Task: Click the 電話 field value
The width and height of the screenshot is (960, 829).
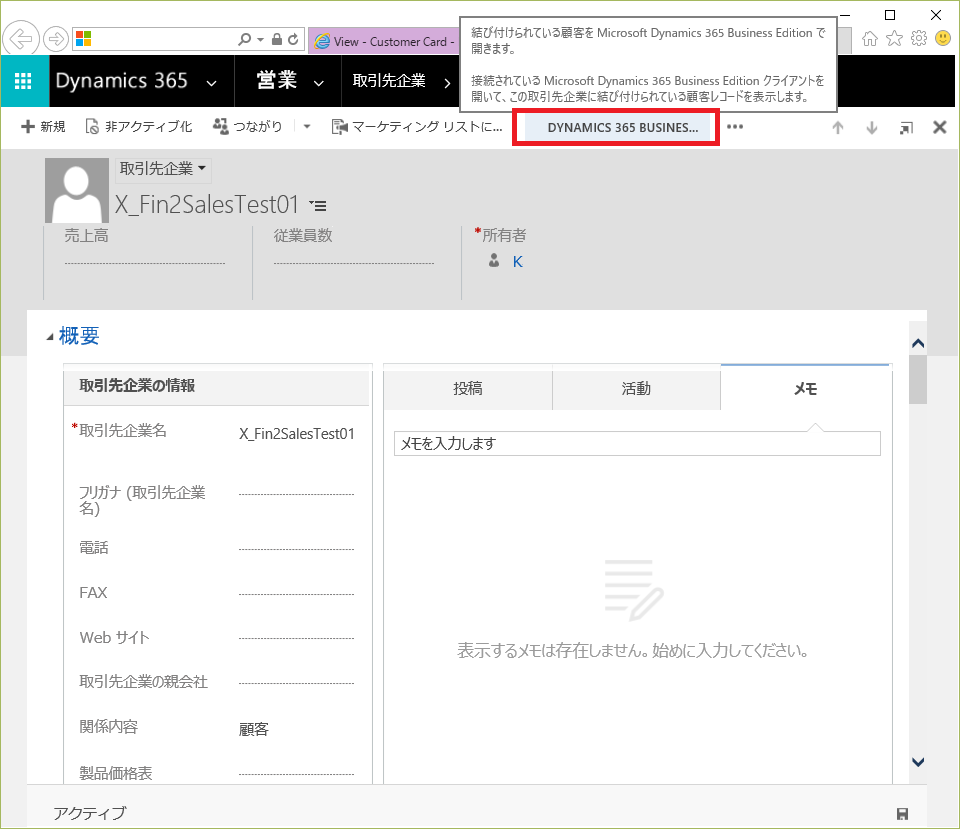Action: pos(296,549)
